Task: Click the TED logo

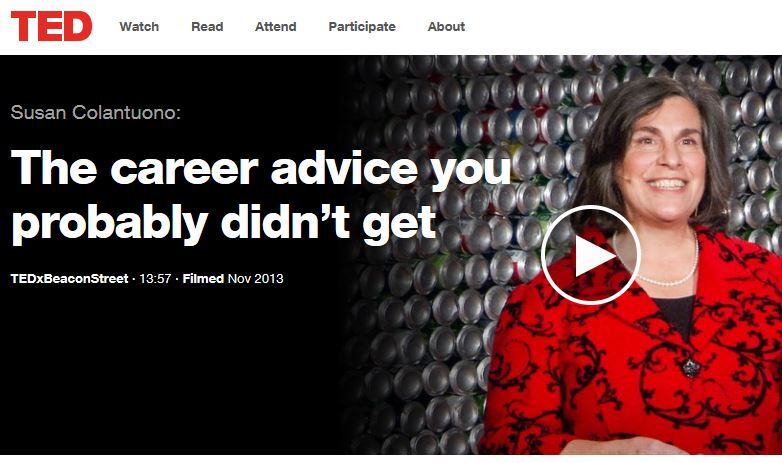Action: 51,26
